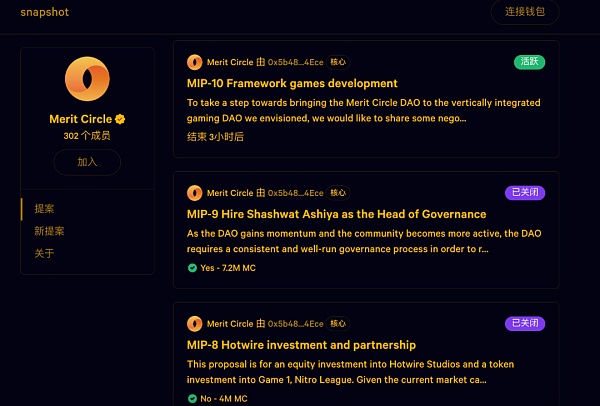Open the 关于 sidebar item
Viewport: 600px width, 406px height.
coord(44,253)
